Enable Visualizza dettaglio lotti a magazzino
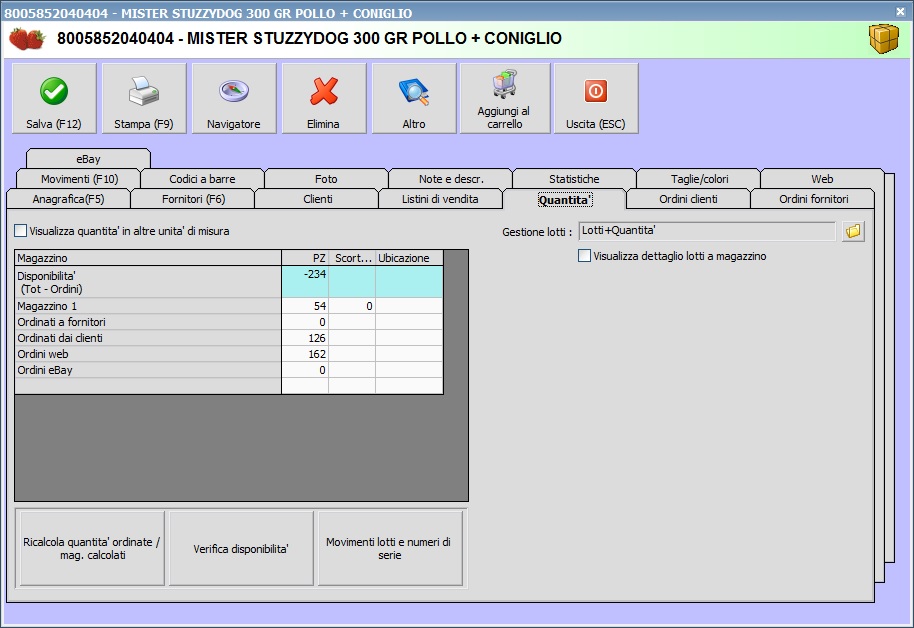 click(x=584, y=255)
